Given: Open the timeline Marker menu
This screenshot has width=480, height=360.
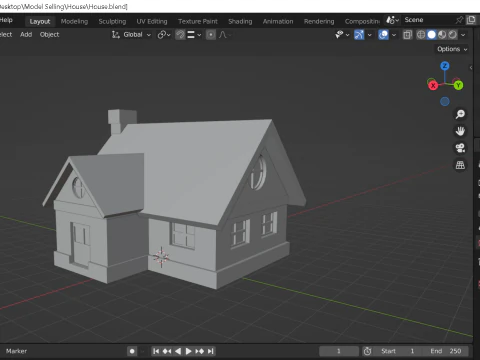Looking at the screenshot, I should coord(16,351).
